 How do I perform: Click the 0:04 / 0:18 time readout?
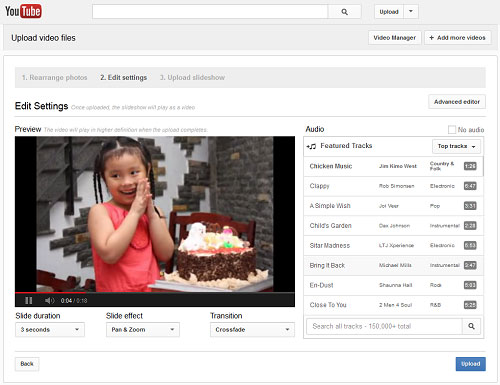[x=74, y=301]
